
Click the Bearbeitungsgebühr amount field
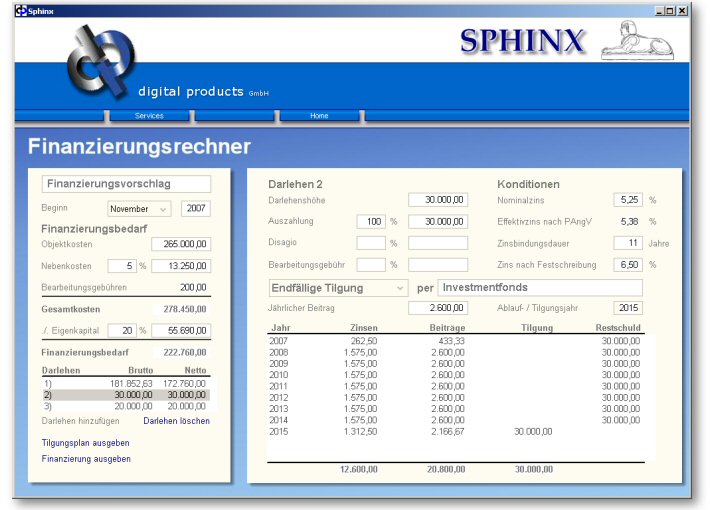[438, 265]
